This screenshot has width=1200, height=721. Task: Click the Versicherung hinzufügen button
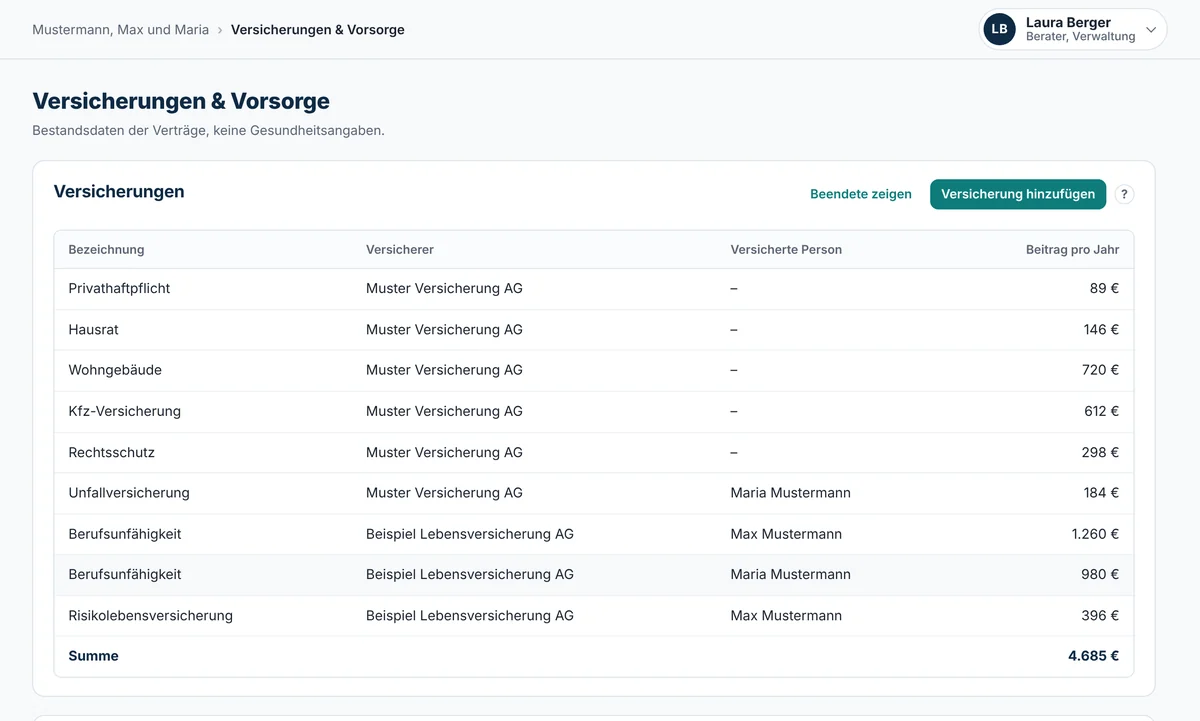(1018, 194)
